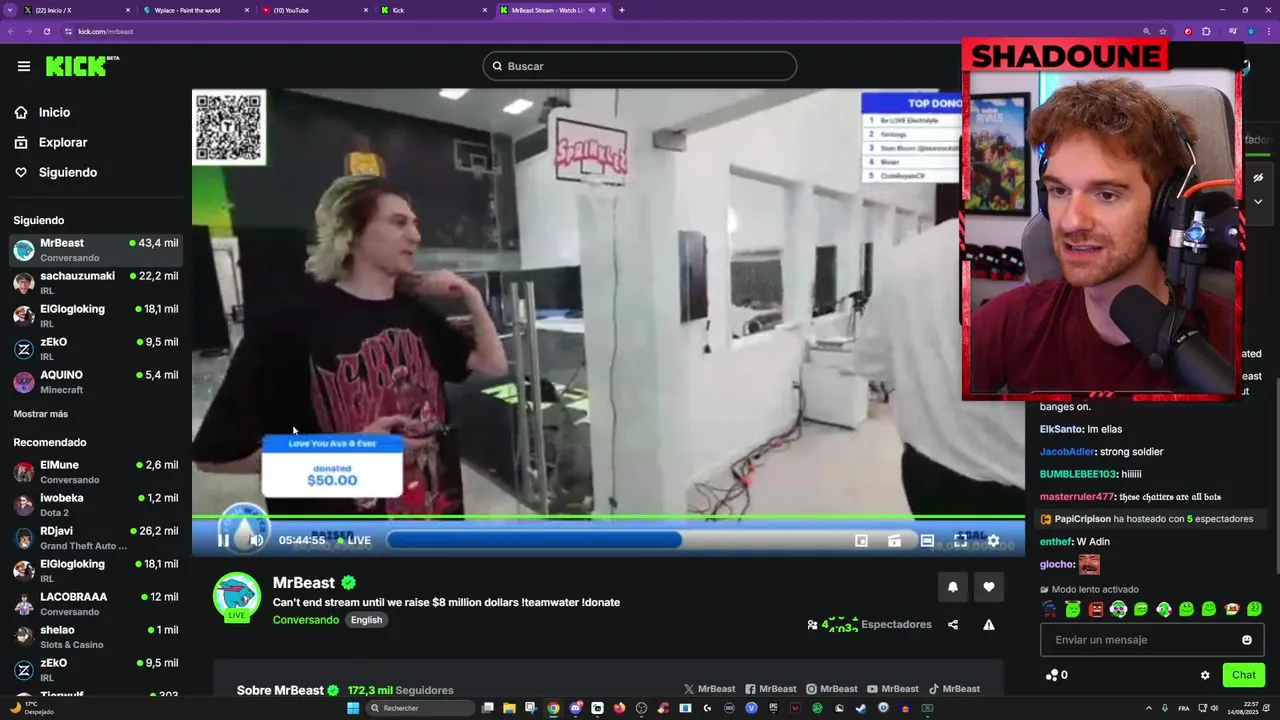Open taskbar volume control
This screenshot has width=1280, height=720.
click(1215, 708)
